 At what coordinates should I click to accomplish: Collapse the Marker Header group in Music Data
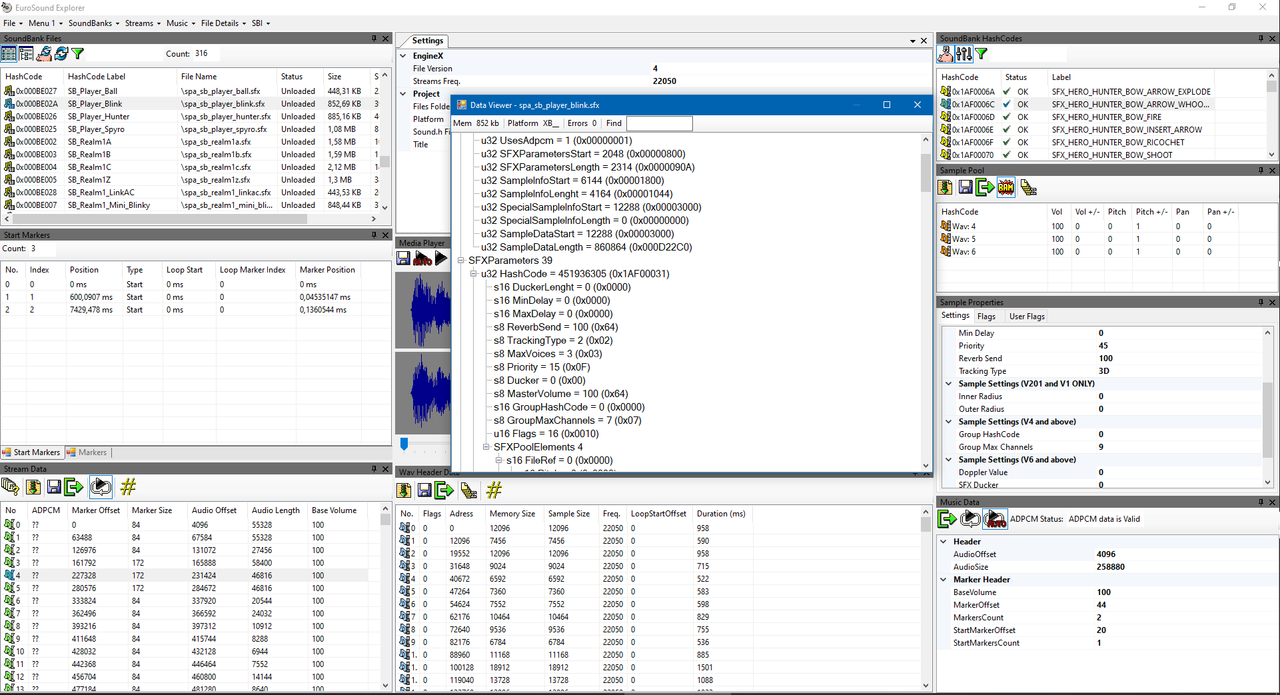945,579
